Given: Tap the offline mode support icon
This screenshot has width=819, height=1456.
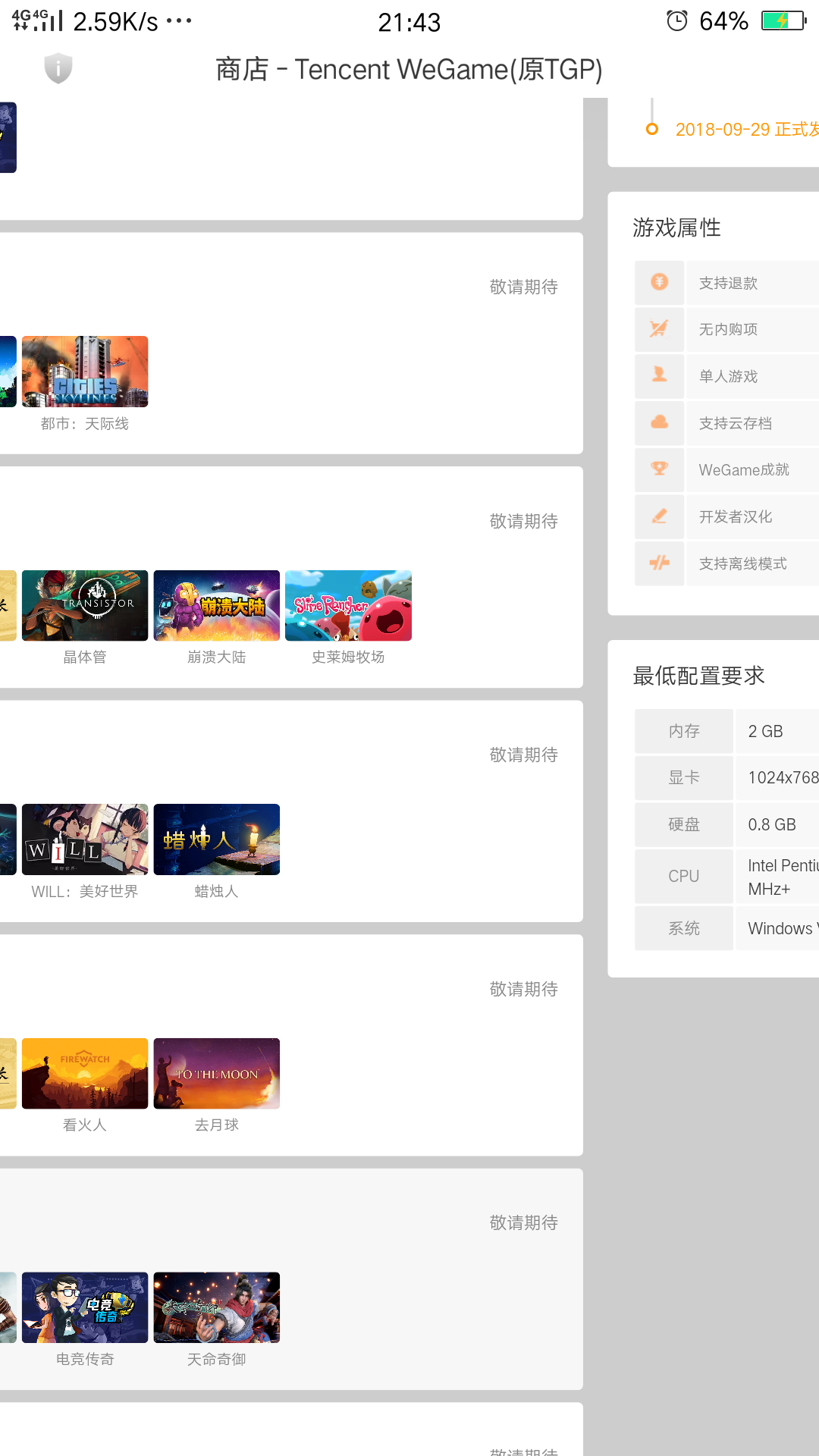Looking at the screenshot, I should tap(660, 563).
